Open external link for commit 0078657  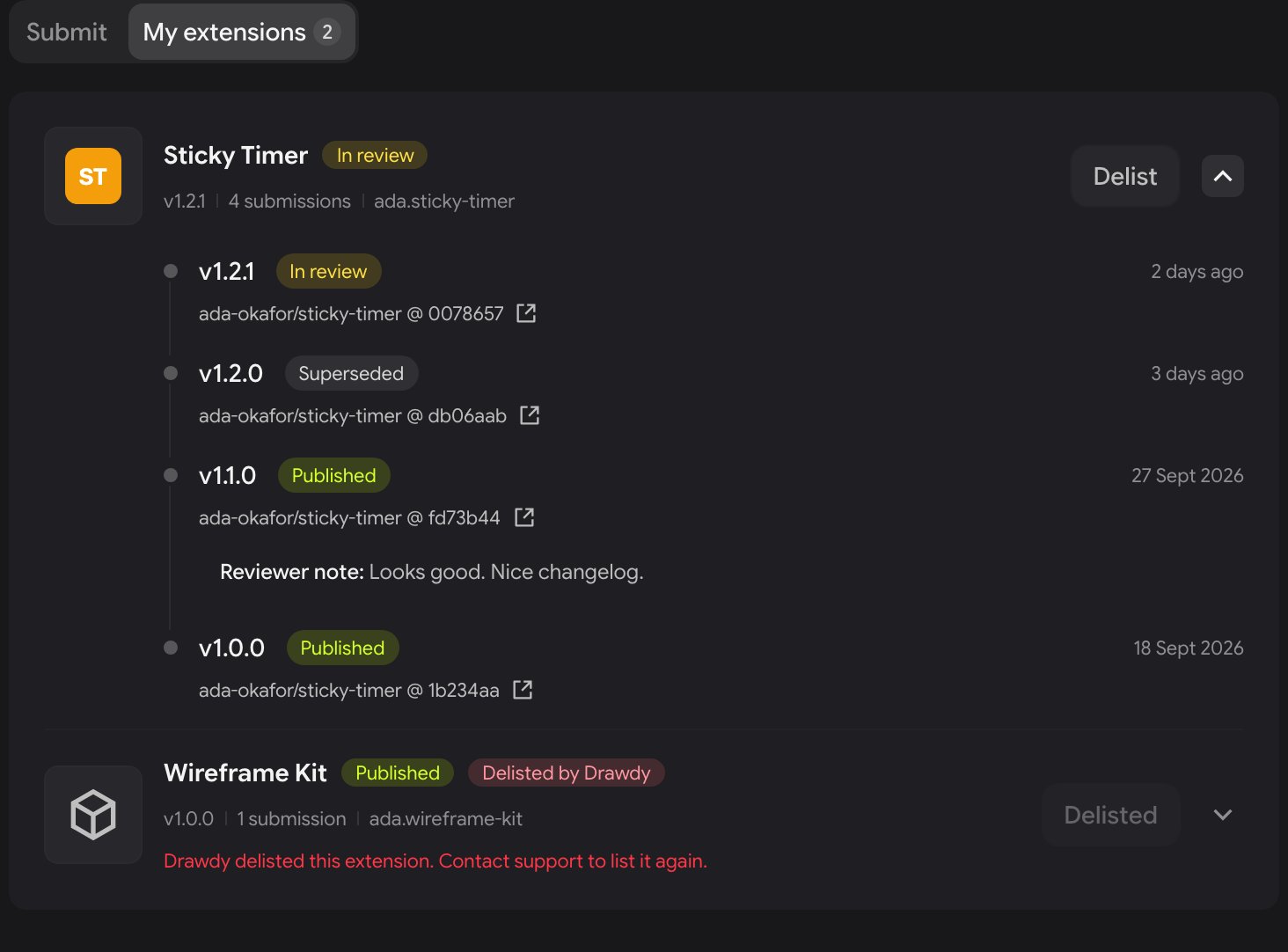pyautogui.click(x=526, y=313)
